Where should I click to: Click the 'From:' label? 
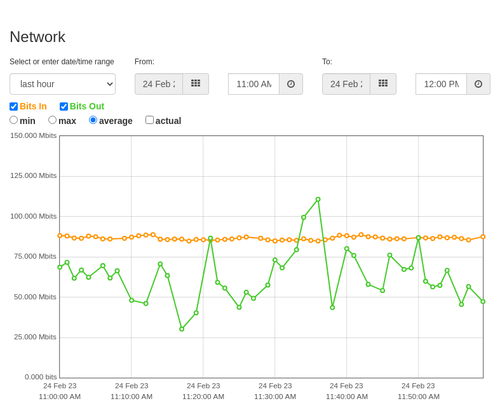[x=144, y=62]
